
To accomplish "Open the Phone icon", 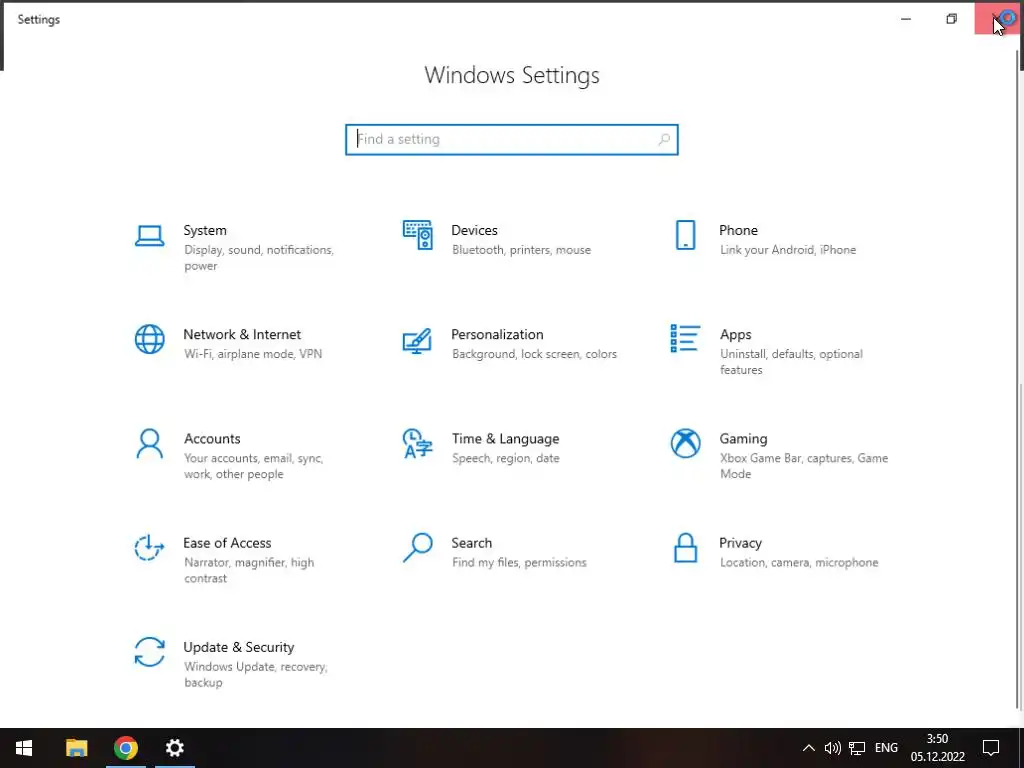I will (x=685, y=235).
